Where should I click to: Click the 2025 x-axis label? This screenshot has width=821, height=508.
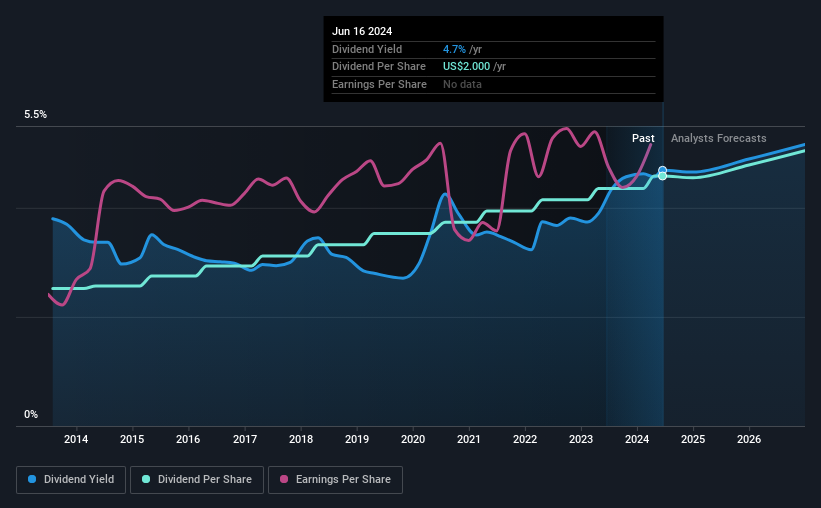tap(693, 439)
